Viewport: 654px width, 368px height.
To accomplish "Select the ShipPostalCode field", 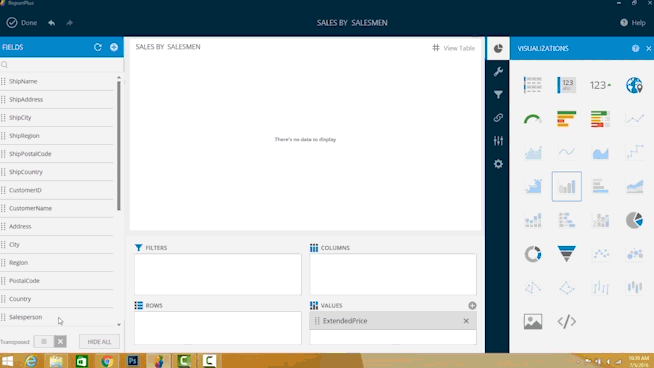I will click(x=57, y=154).
